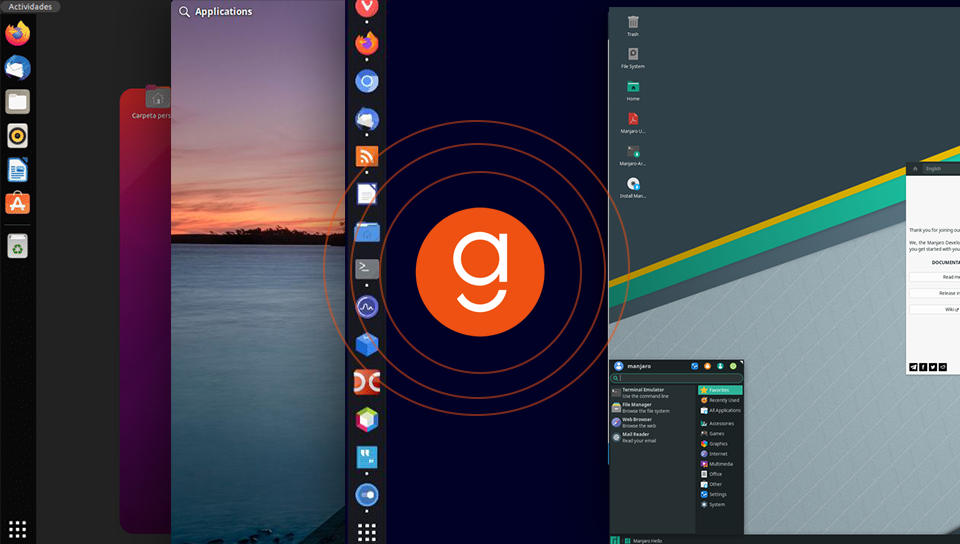Image resolution: width=960 pixels, height=544 pixels.
Task: Open Vivaldi in the center dock
Action: pyautogui.click(x=367, y=7)
